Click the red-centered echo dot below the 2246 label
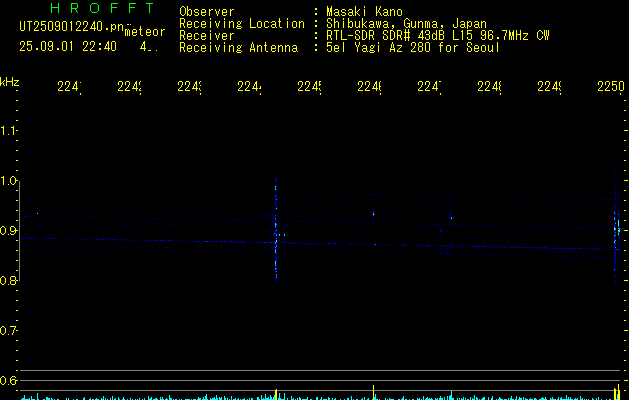Image resolution: width=629 pixels, height=400 pixels. 373,213
